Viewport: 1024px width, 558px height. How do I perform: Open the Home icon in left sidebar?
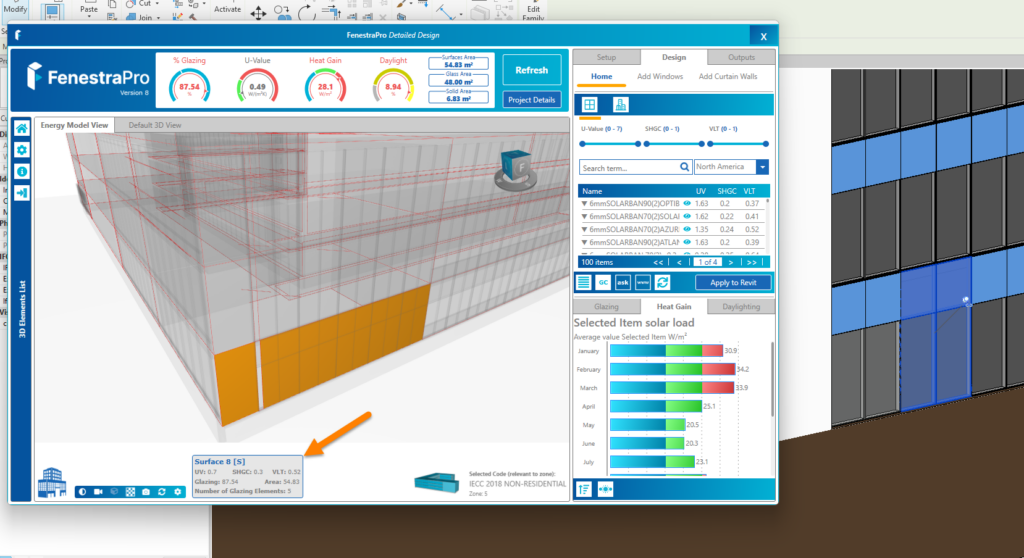[22, 129]
